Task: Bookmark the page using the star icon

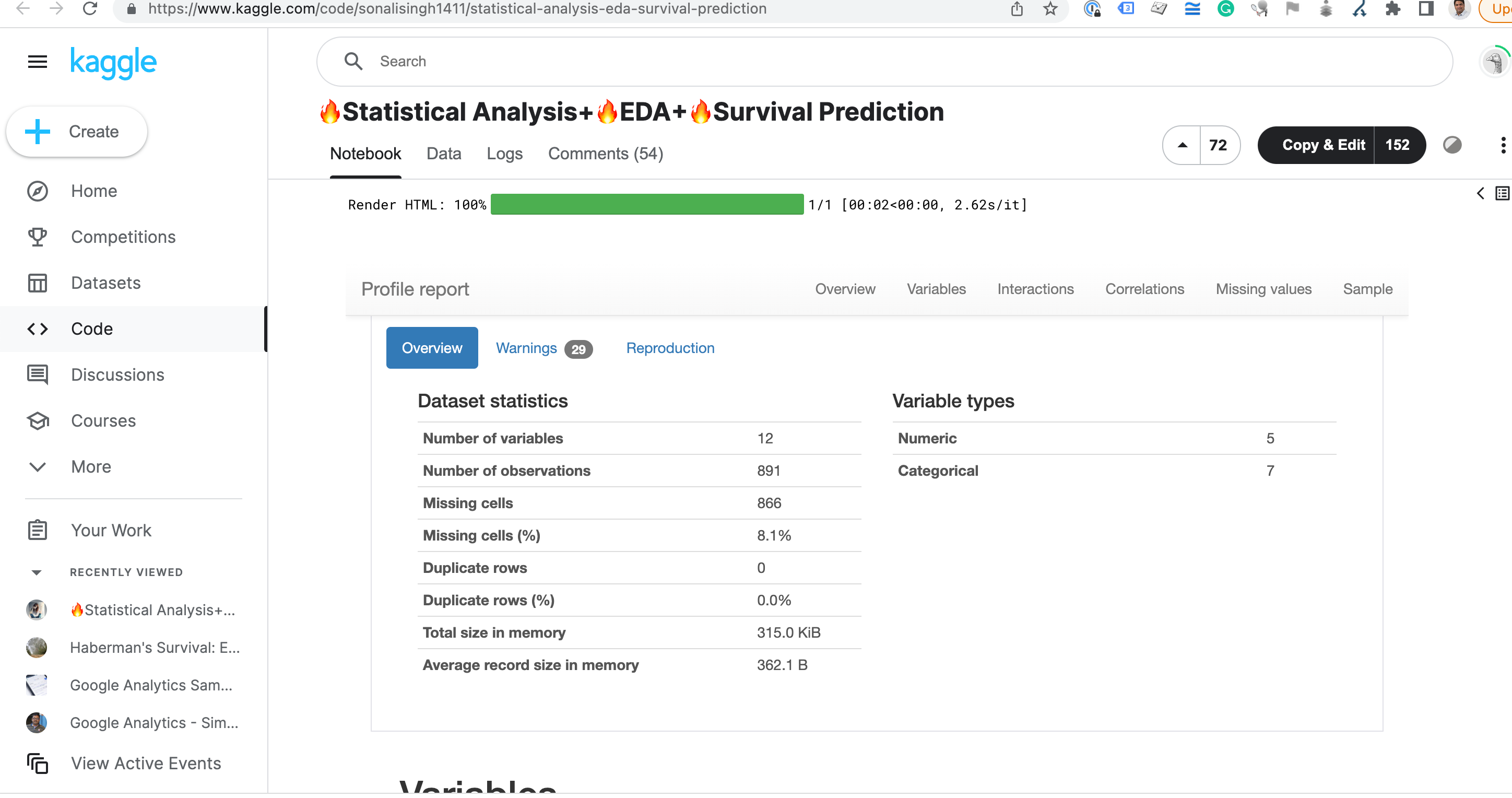Action: pos(1050,9)
